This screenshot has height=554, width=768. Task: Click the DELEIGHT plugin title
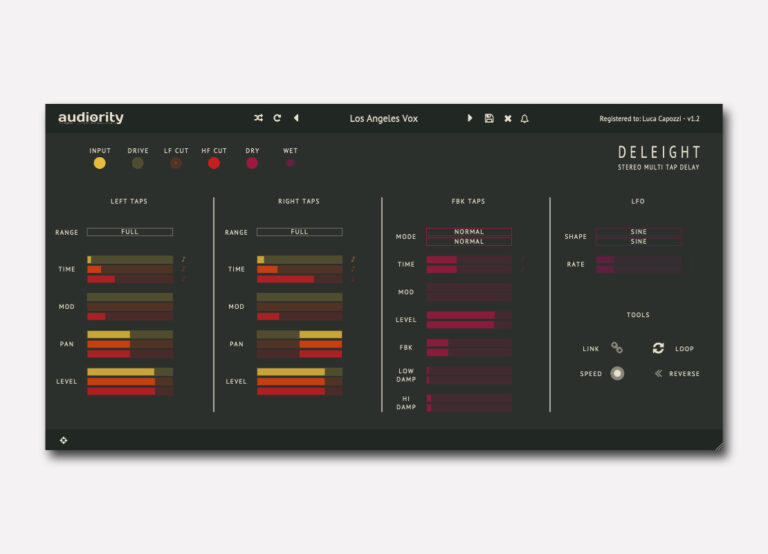[659, 152]
